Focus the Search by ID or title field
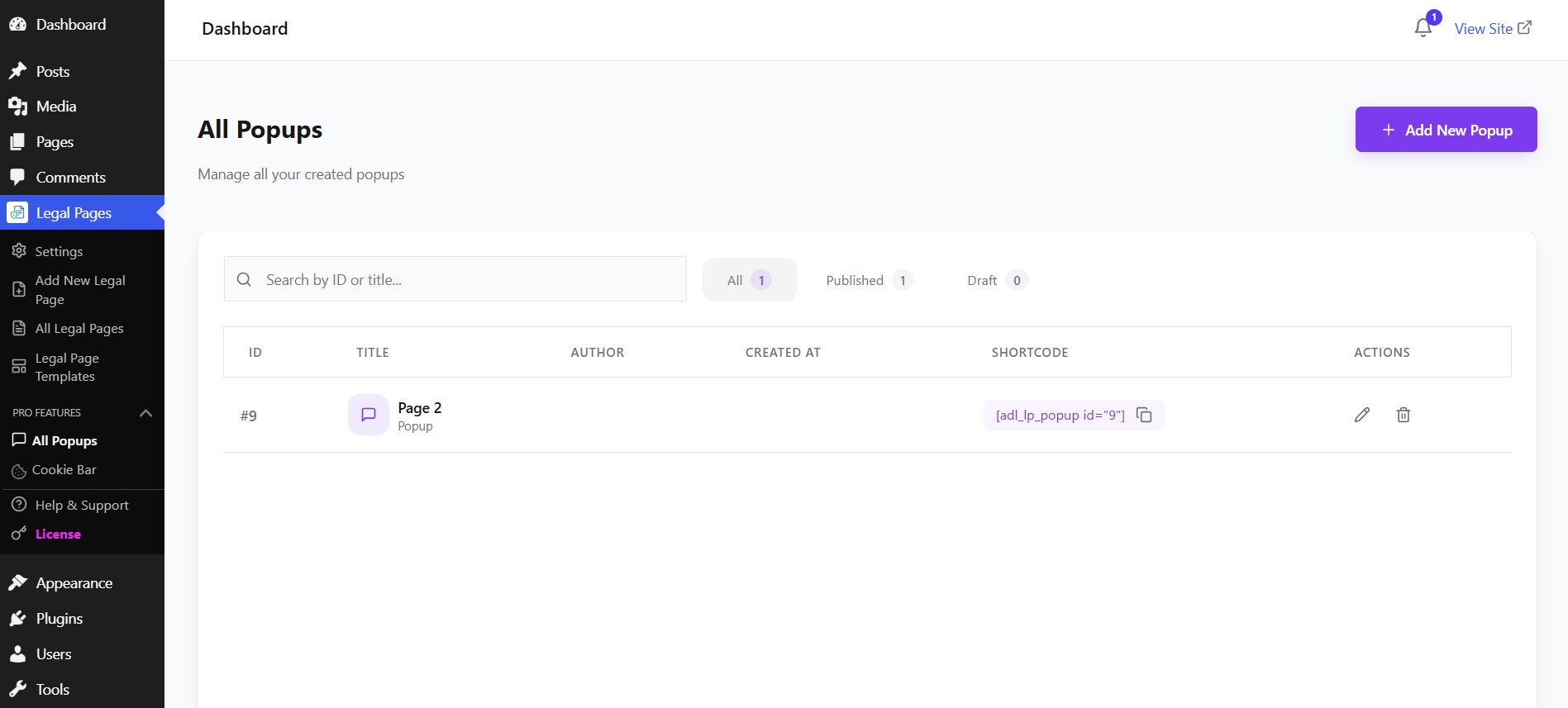Screen dimensions: 1568x708 click(455, 279)
